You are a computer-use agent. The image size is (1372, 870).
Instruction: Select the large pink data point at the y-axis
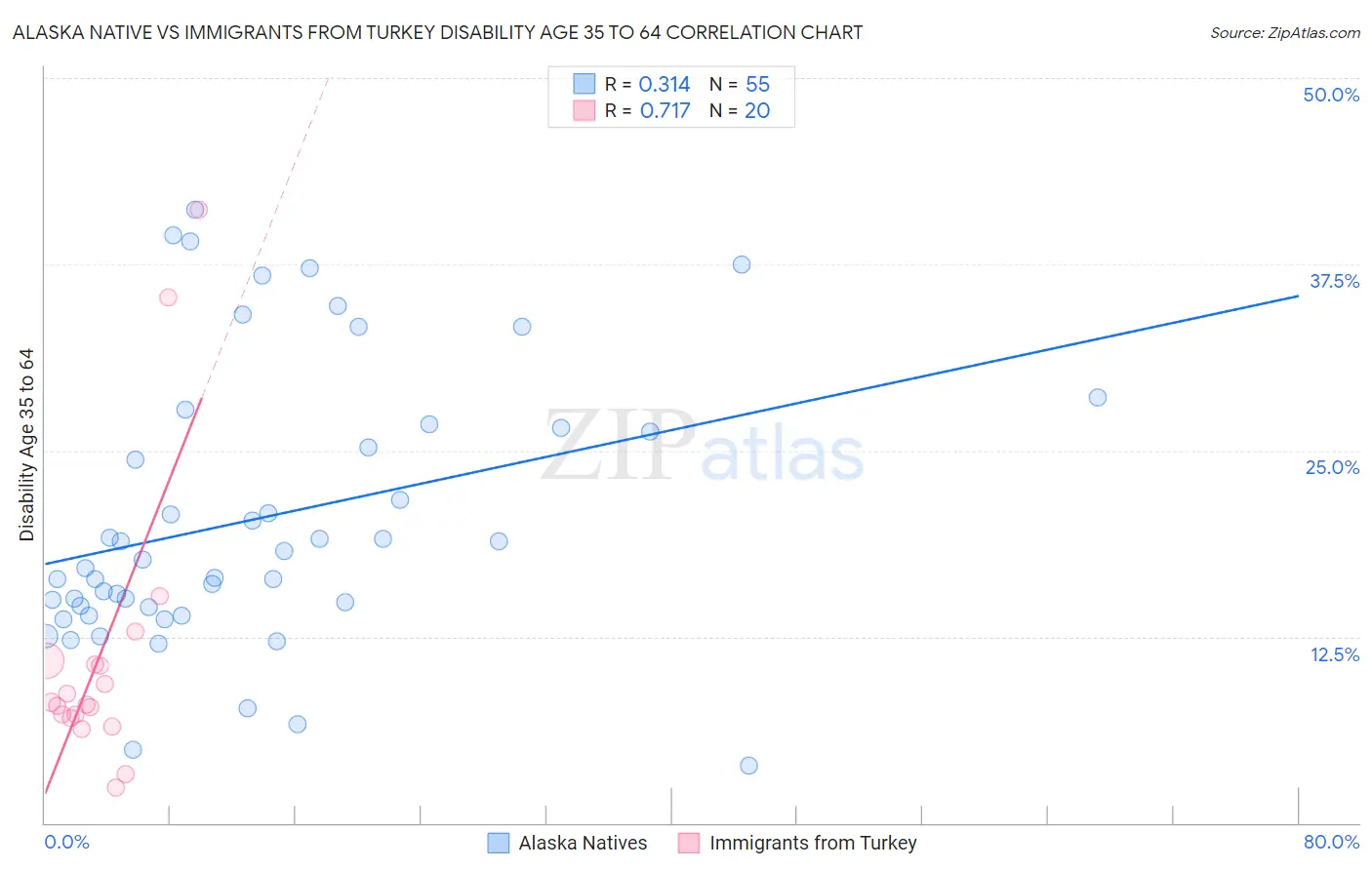click(x=45, y=660)
